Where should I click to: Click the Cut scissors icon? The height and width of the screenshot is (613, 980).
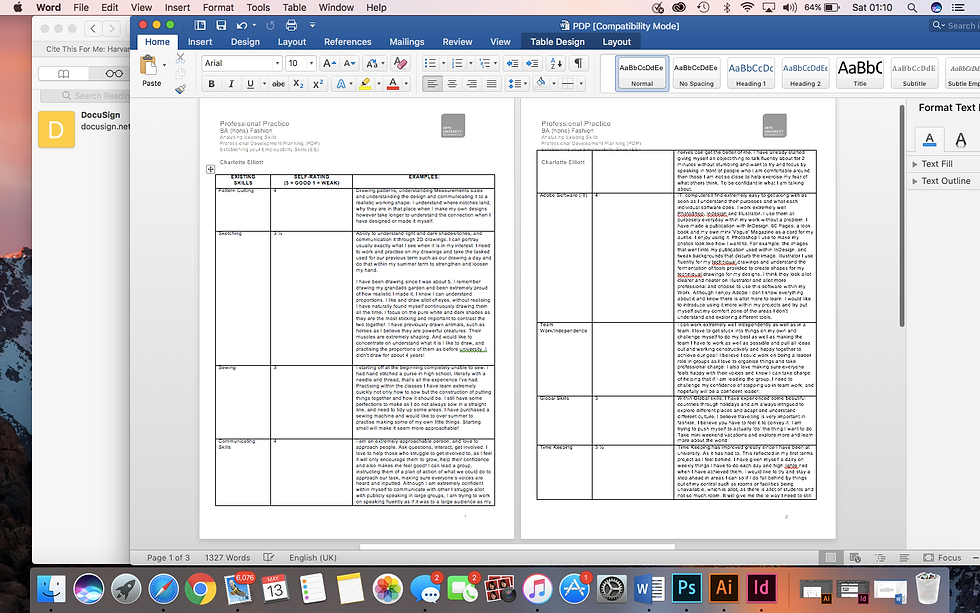pos(180,58)
